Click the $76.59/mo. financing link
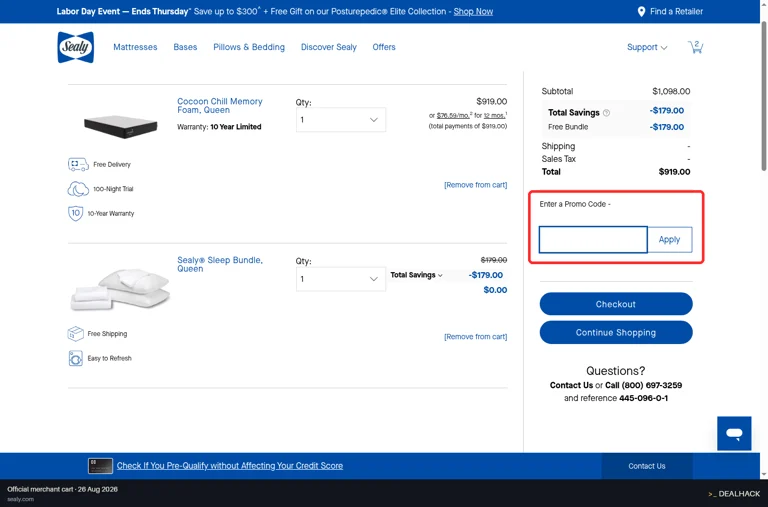Viewport: 768px width, 507px height. (x=454, y=116)
